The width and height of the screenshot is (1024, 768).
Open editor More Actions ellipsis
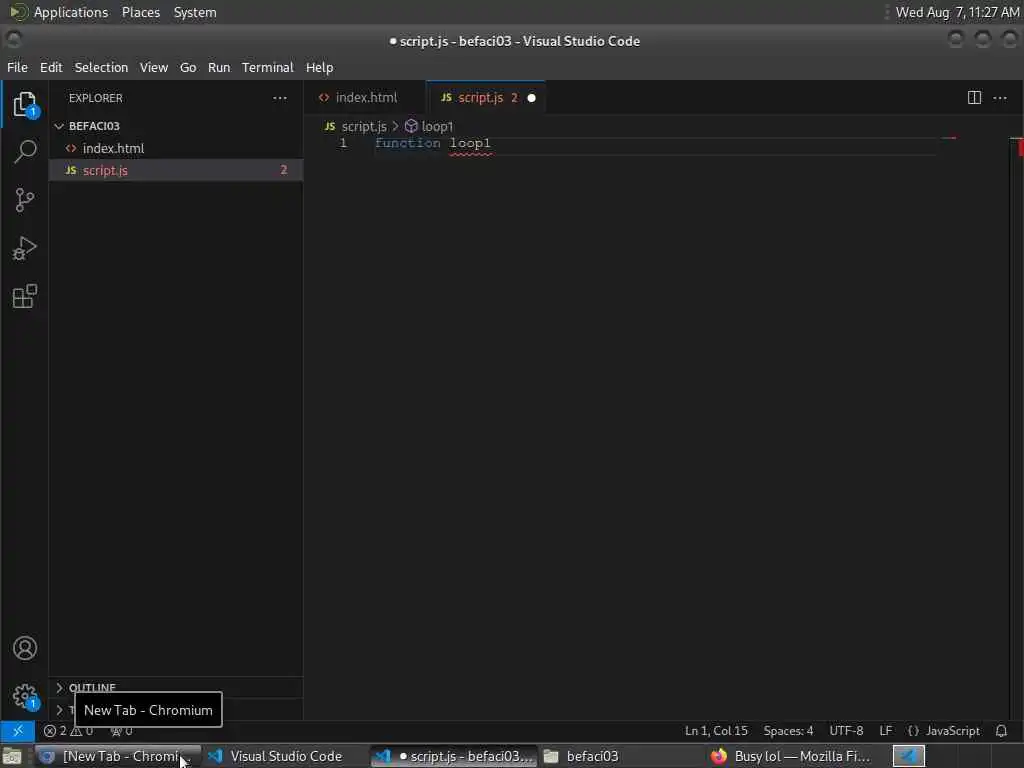1000,97
